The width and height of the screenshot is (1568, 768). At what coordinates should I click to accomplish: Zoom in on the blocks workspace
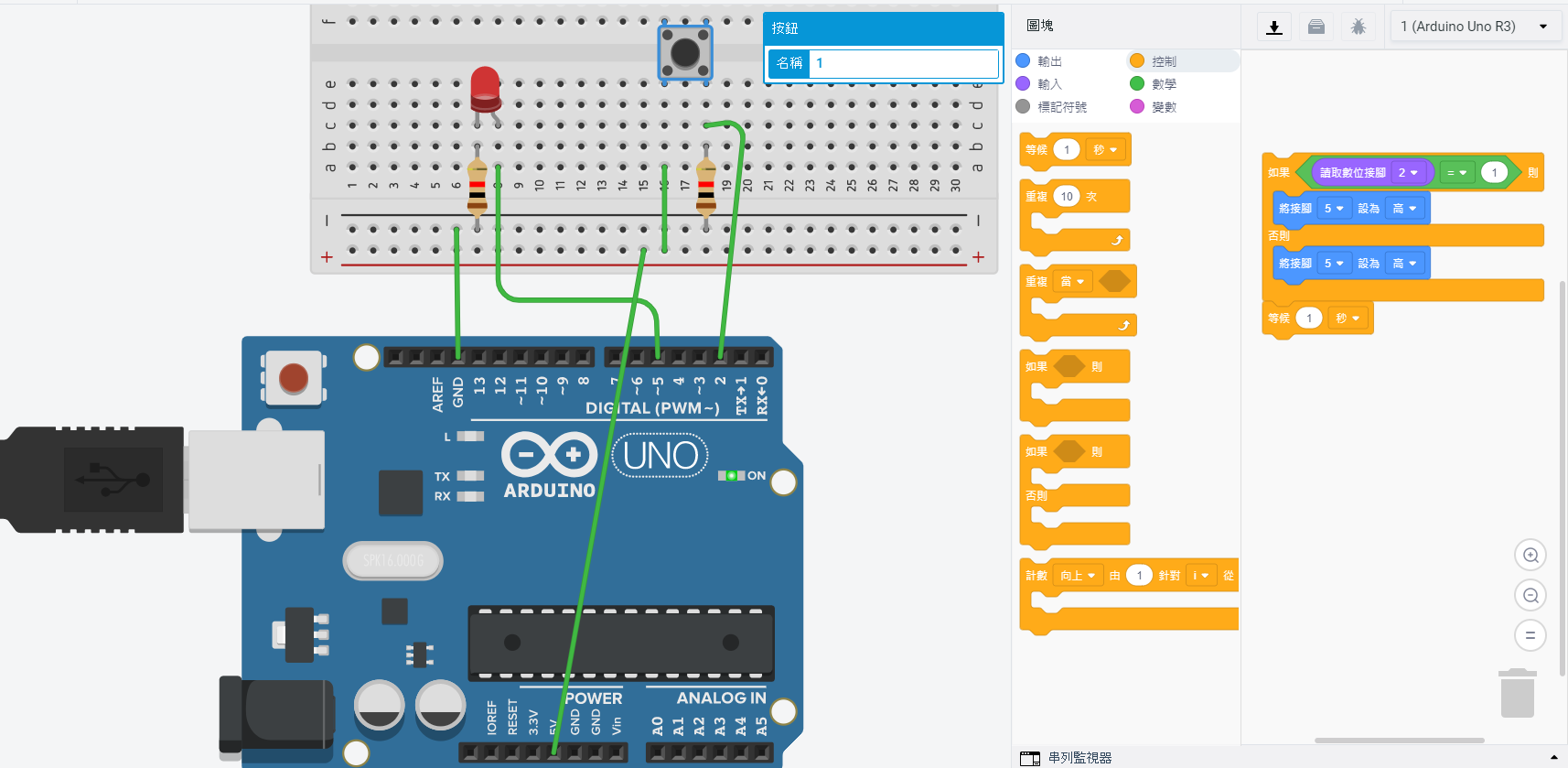[x=1530, y=556]
